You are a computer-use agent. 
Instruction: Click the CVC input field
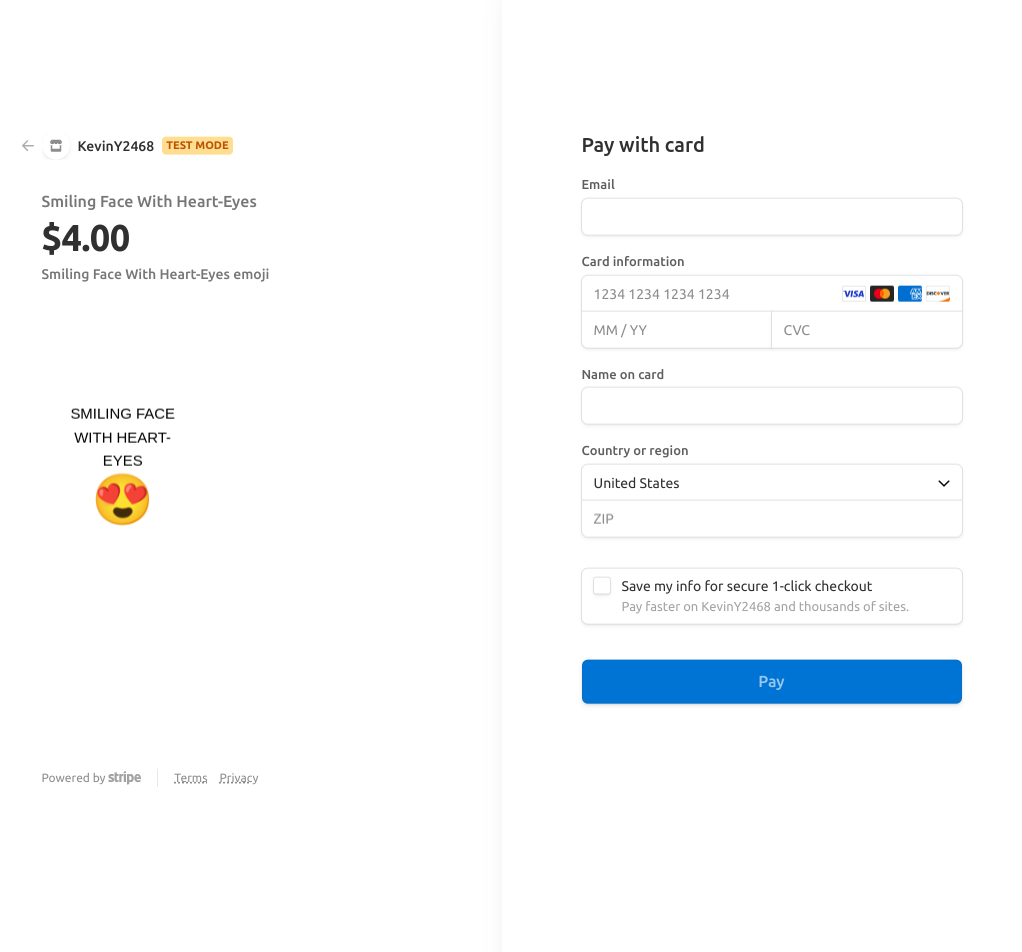866,330
